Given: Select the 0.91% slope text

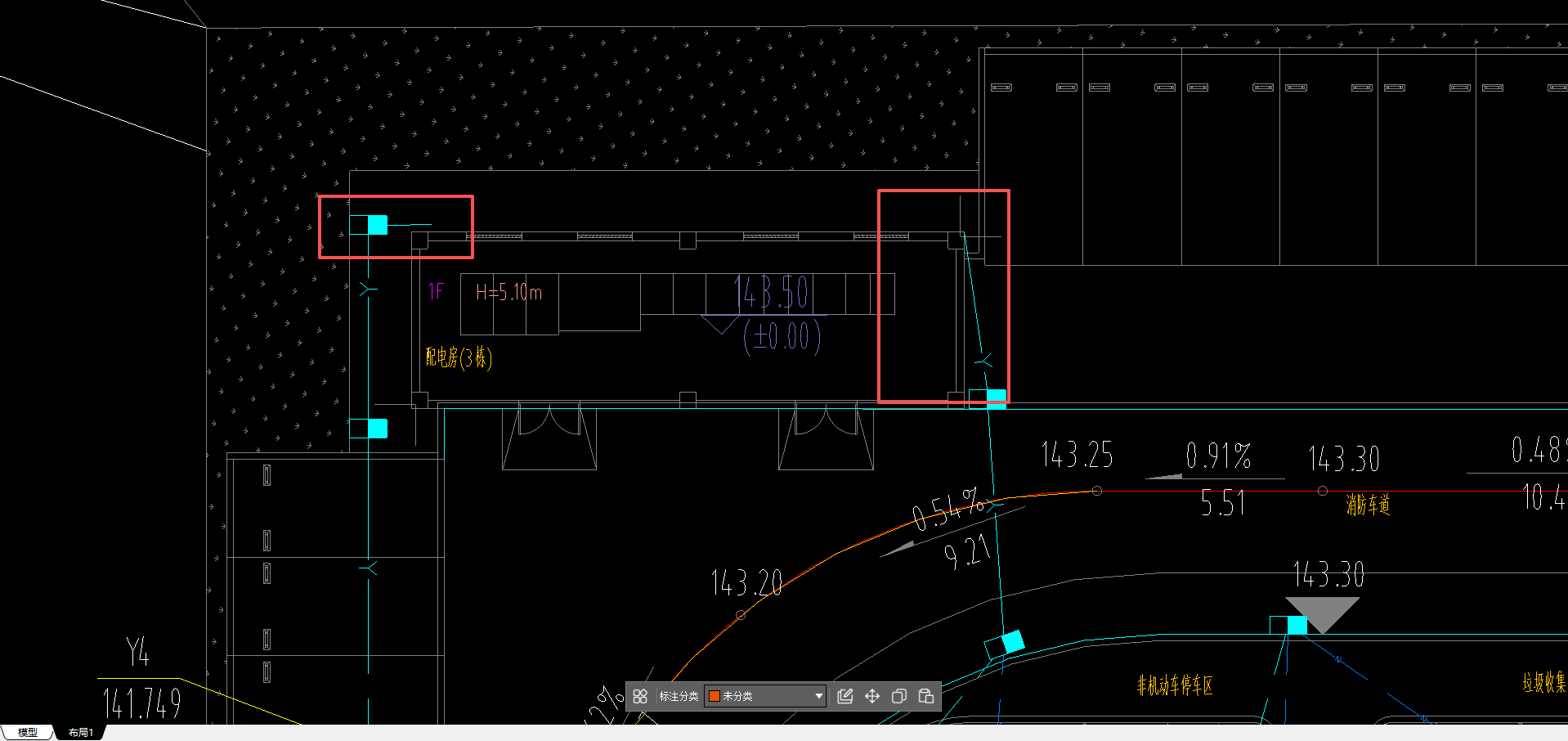Looking at the screenshot, I should [x=1218, y=456].
